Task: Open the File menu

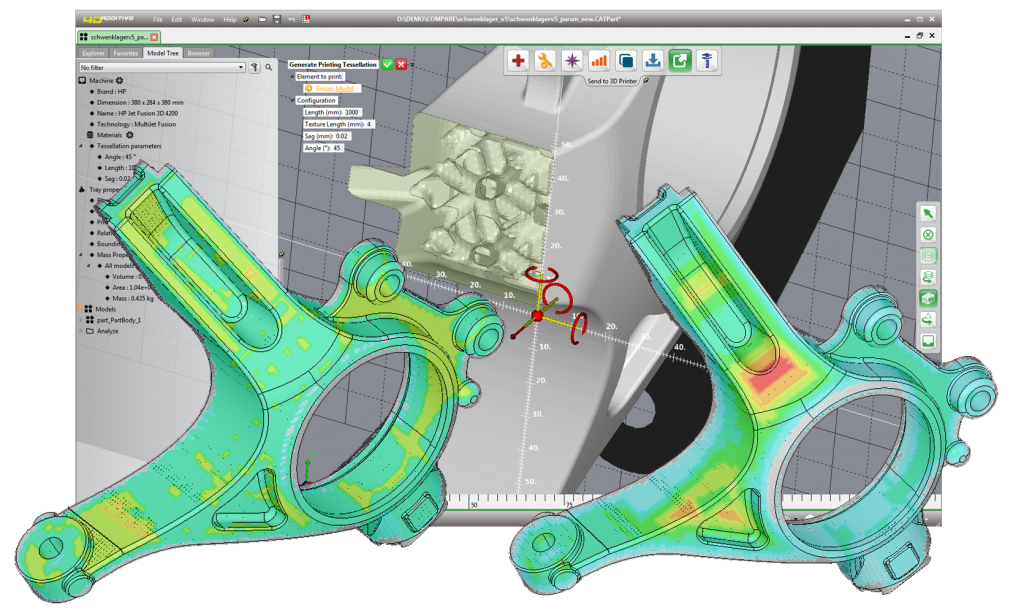Action: (157, 20)
